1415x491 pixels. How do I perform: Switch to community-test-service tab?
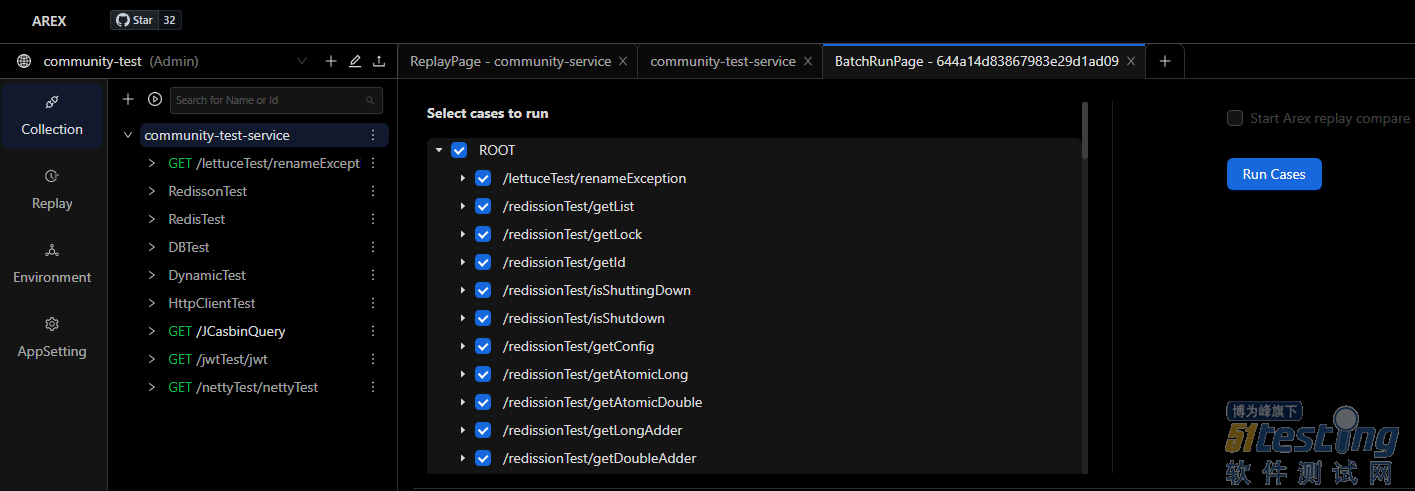coord(722,61)
